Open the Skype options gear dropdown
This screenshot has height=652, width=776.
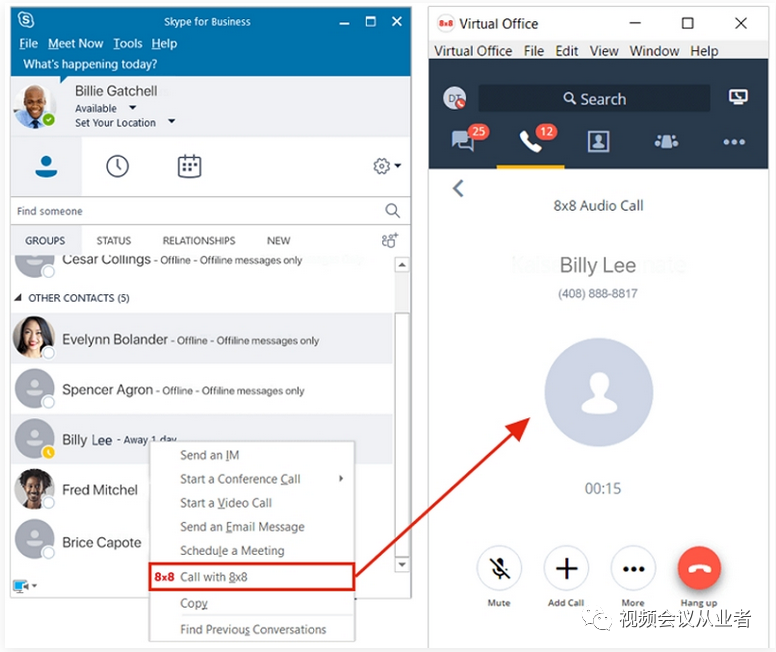(387, 166)
